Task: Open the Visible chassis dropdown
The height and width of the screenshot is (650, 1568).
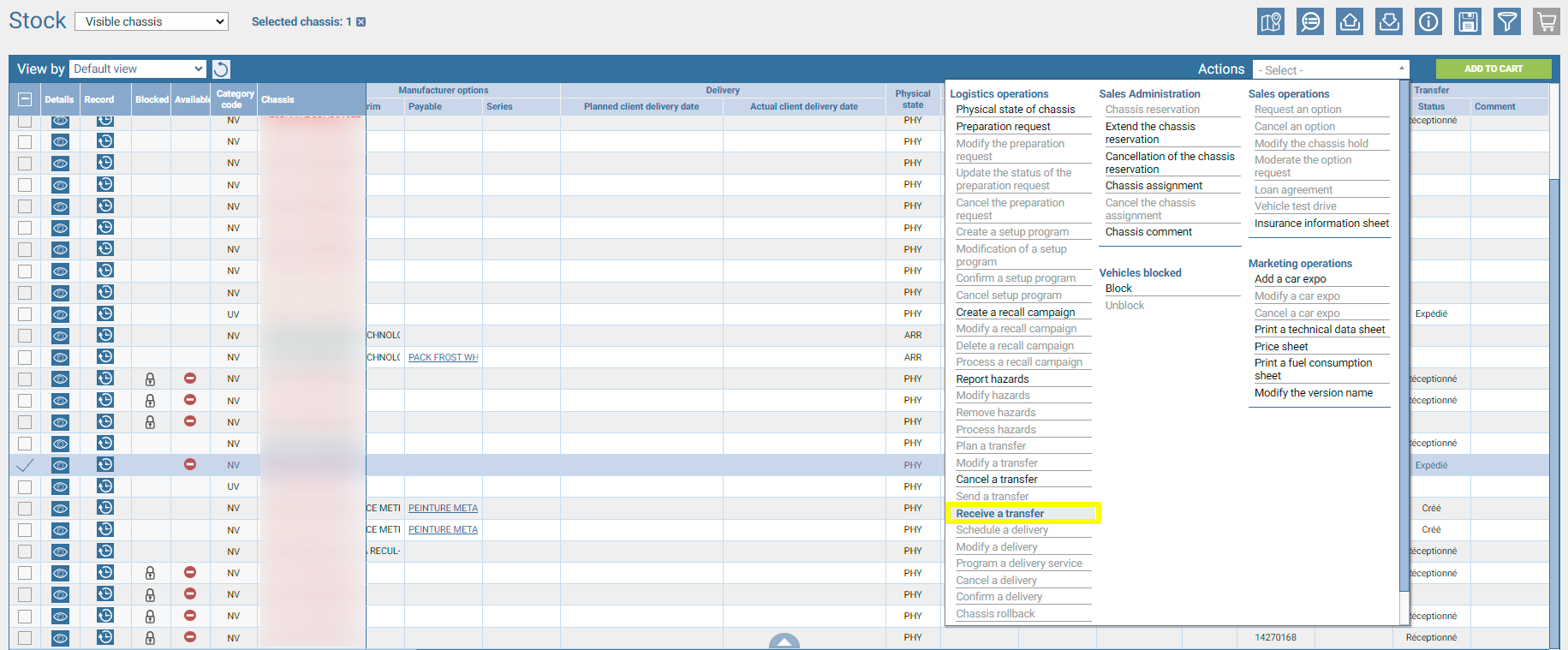Action: click(152, 21)
